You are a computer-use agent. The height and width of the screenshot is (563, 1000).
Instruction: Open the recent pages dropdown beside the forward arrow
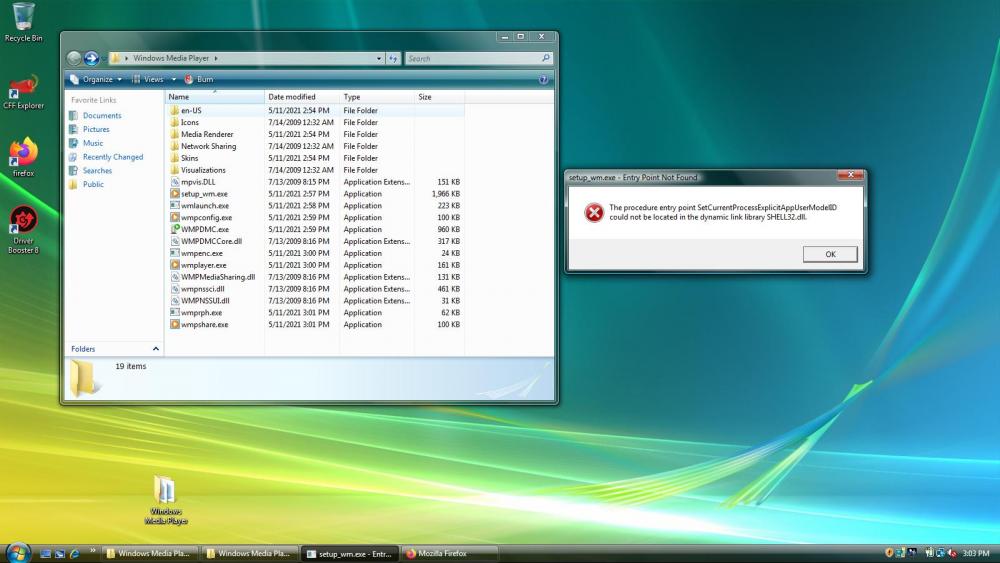point(103,59)
